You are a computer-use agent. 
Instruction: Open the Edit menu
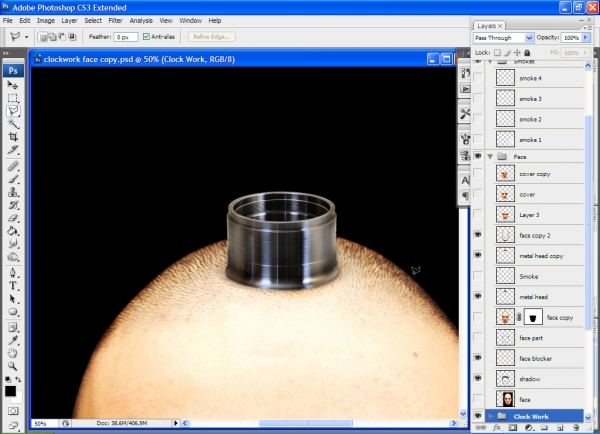coord(25,21)
